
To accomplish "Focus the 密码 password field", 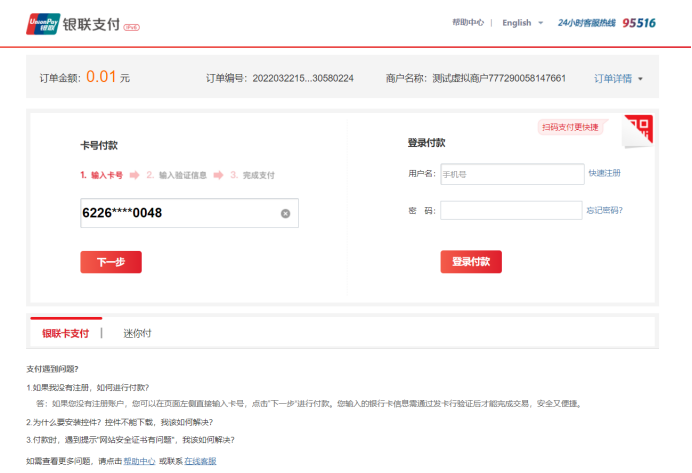I will tap(511, 210).
